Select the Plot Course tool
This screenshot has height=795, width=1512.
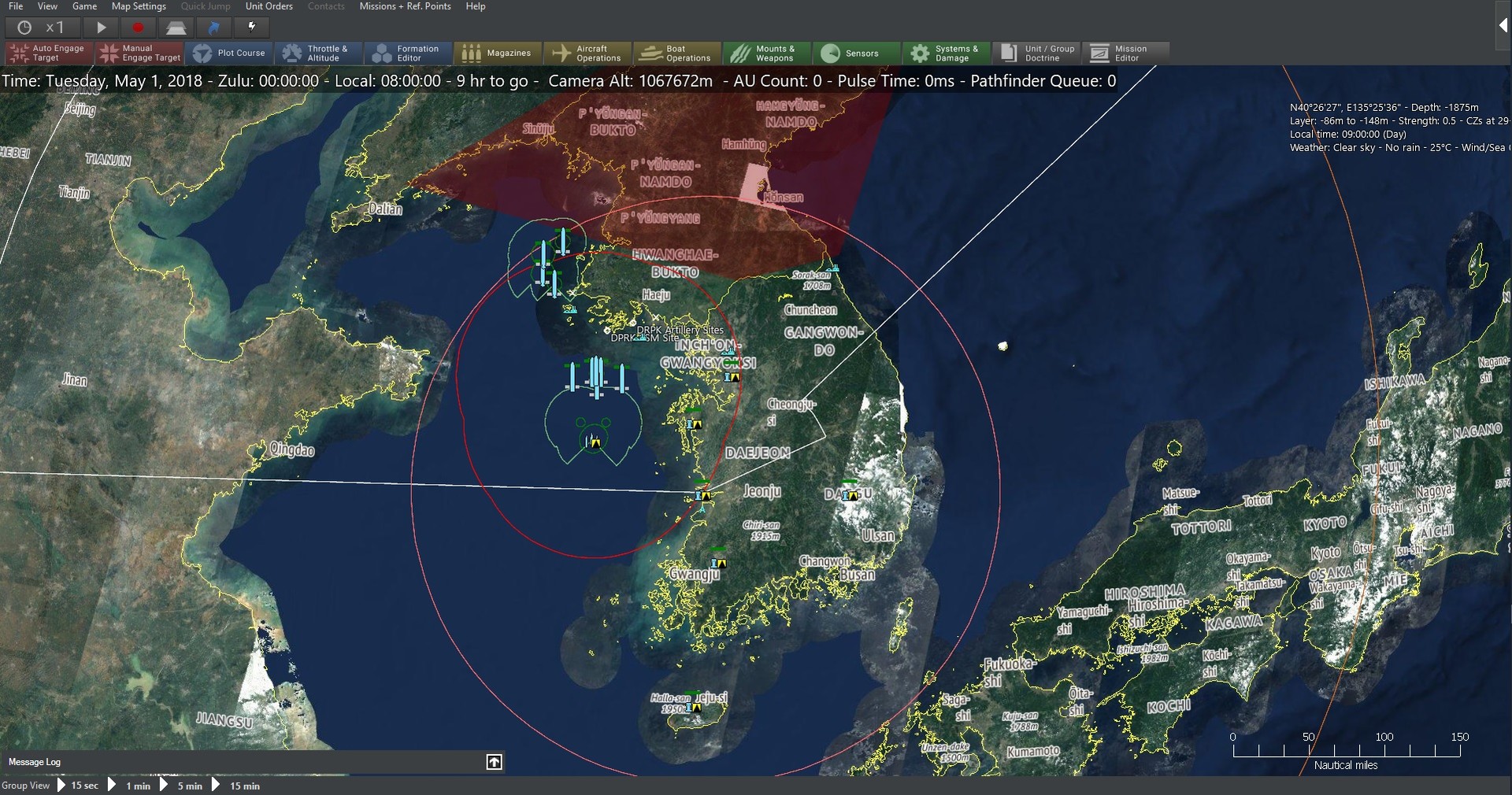click(229, 53)
